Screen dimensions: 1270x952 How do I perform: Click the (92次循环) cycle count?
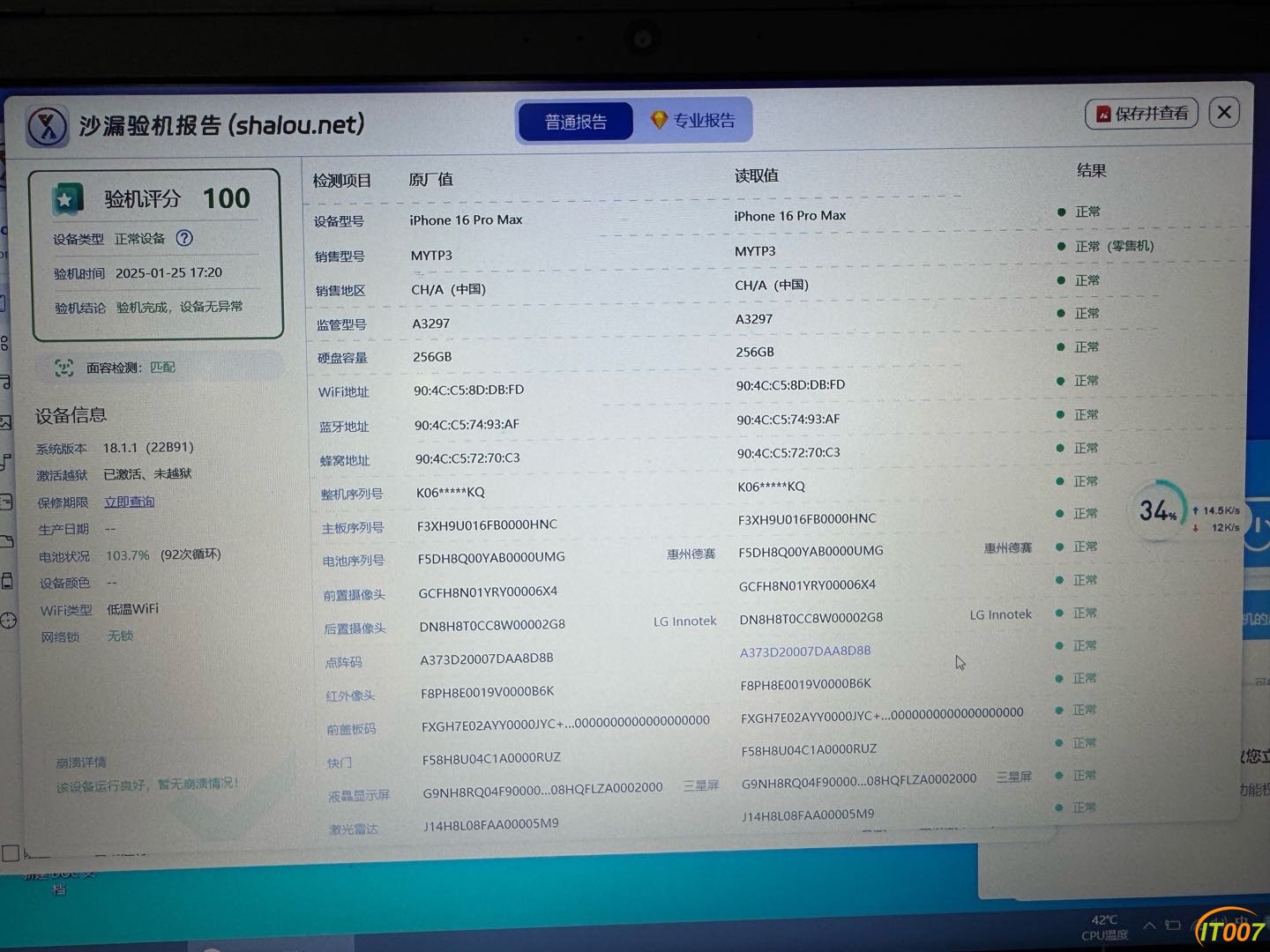[190, 554]
